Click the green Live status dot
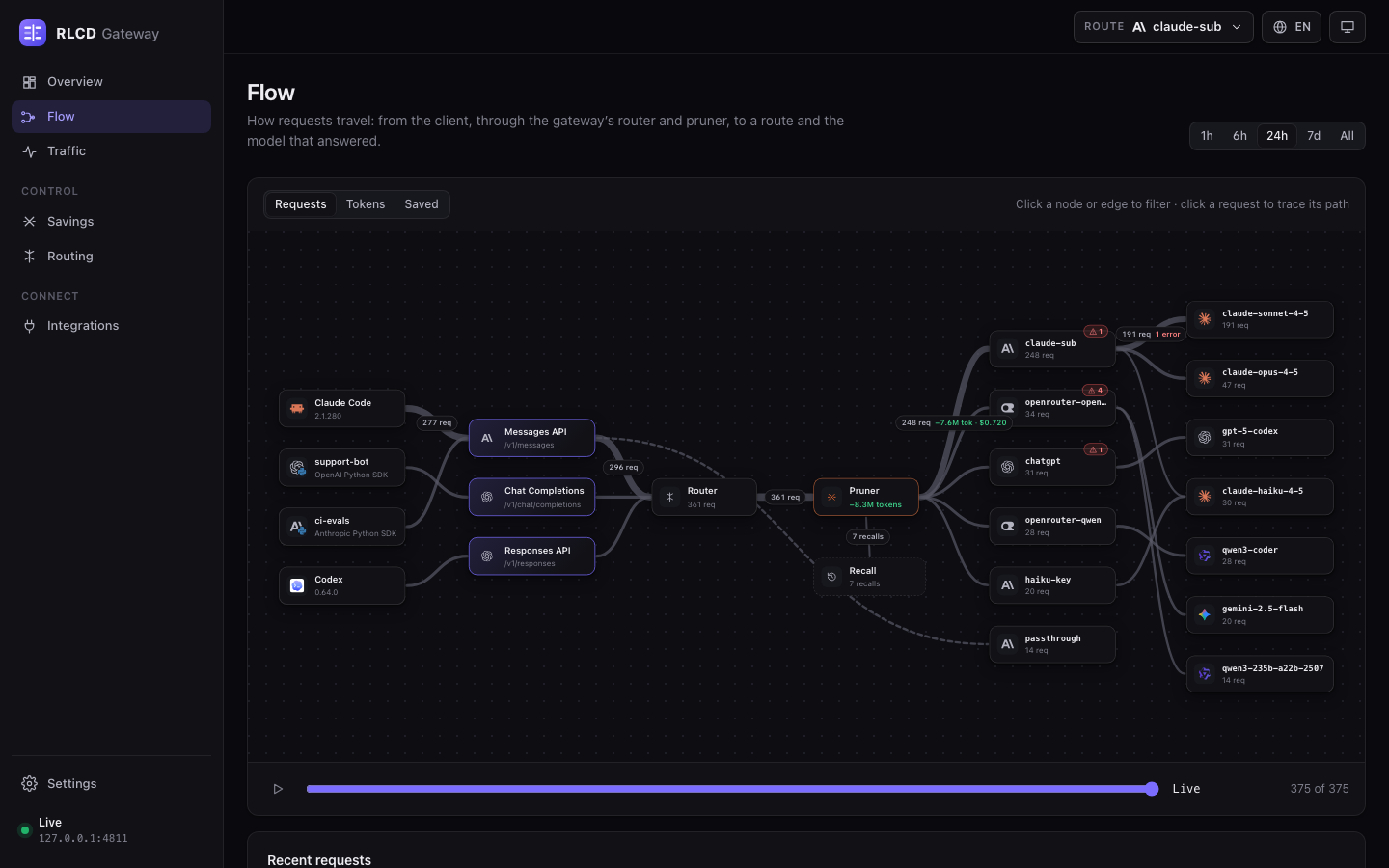Viewport: 1389px width, 868px height. click(25, 830)
